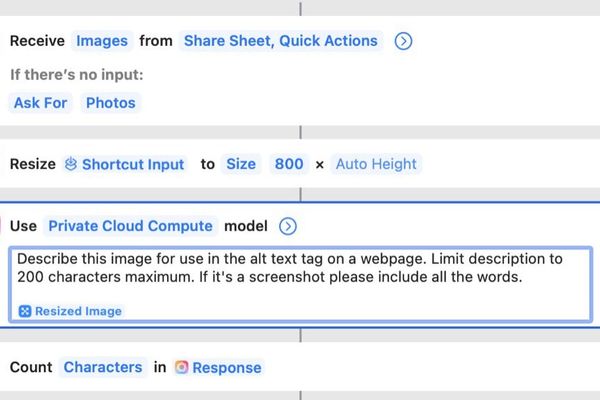
Task: Change the Share Sheet, Quick Actions source
Action: point(280,41)
